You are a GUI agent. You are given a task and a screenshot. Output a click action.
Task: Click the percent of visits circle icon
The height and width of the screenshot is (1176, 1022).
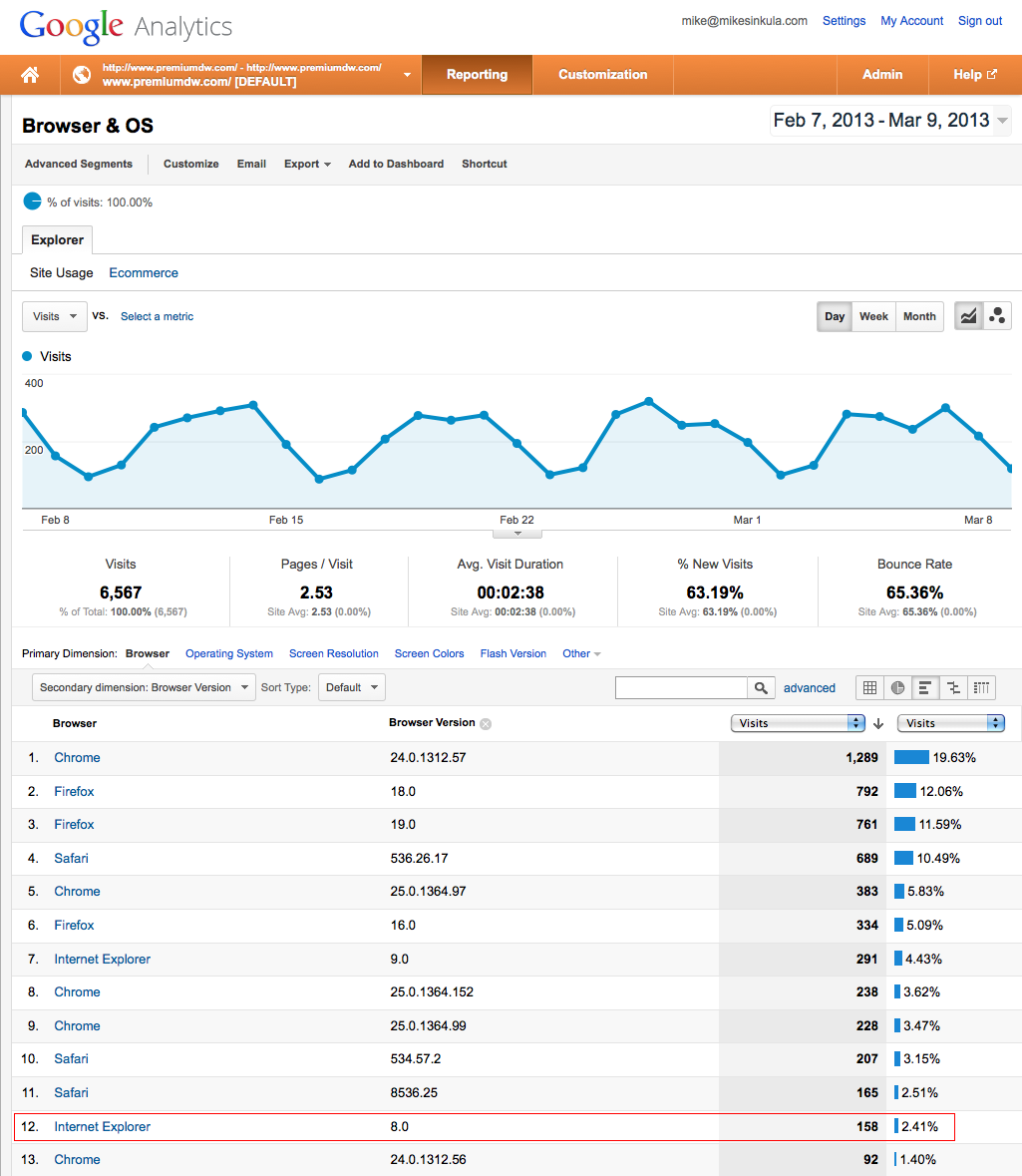(32, 201)
